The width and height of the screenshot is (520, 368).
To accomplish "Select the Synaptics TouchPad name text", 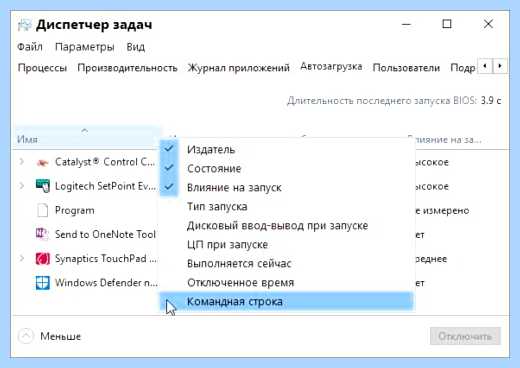I will pyautogui.click(x=106, y=258).
